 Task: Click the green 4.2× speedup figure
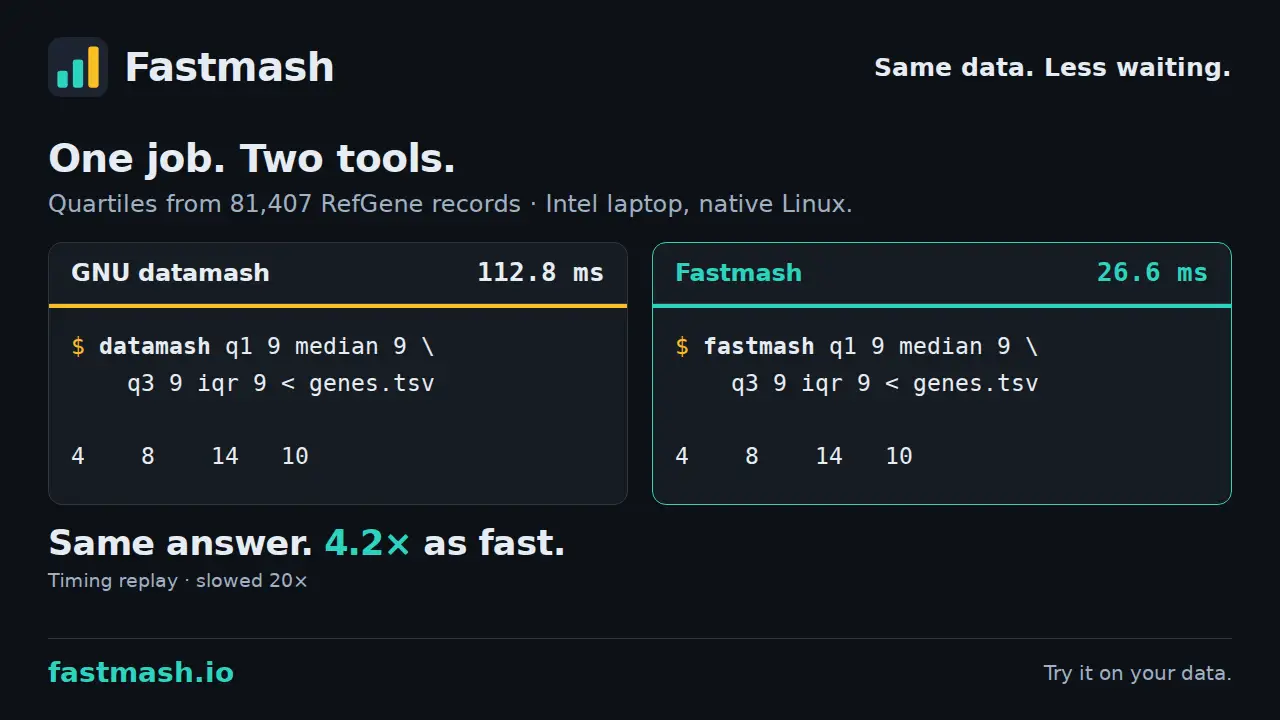click(367, 543)
